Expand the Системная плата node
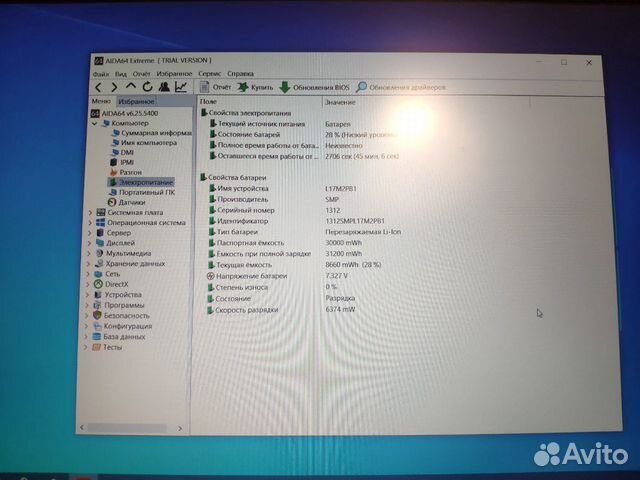This screenshot has width=640, height=480. click(90, 213)
